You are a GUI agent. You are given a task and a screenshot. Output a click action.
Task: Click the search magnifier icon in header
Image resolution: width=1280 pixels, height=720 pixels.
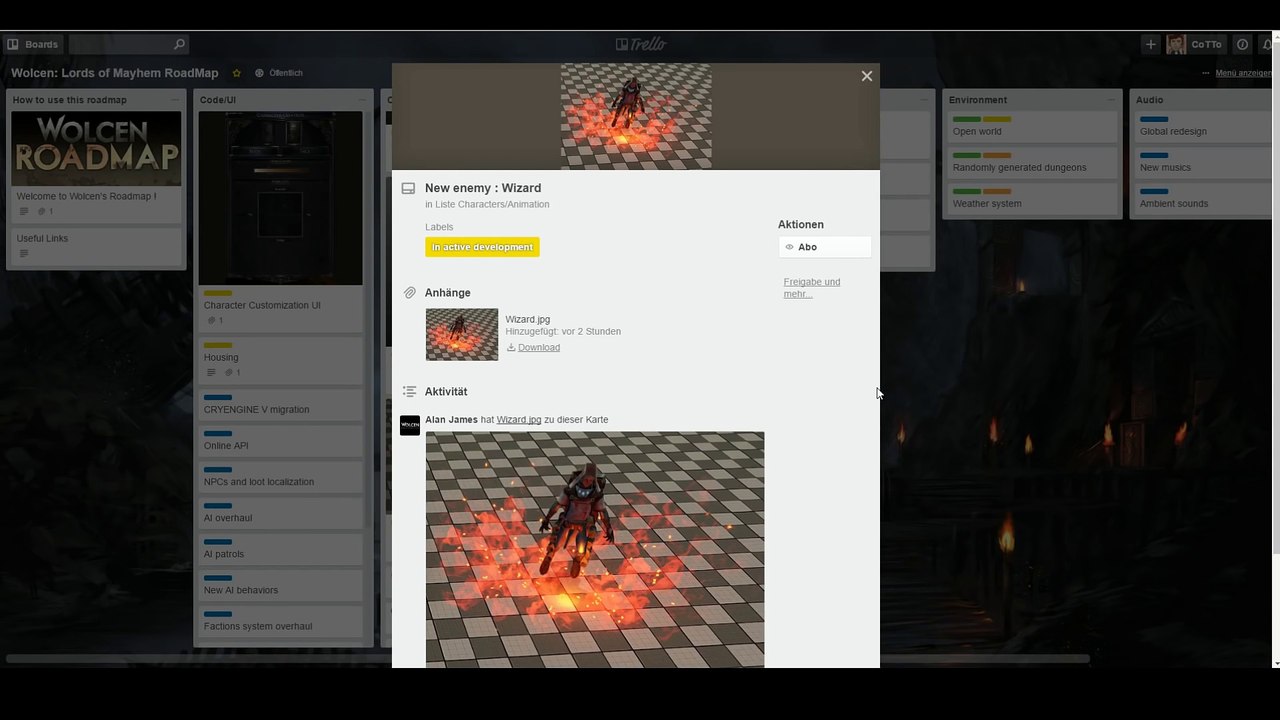pyautogui.click(x=179, y=44)
